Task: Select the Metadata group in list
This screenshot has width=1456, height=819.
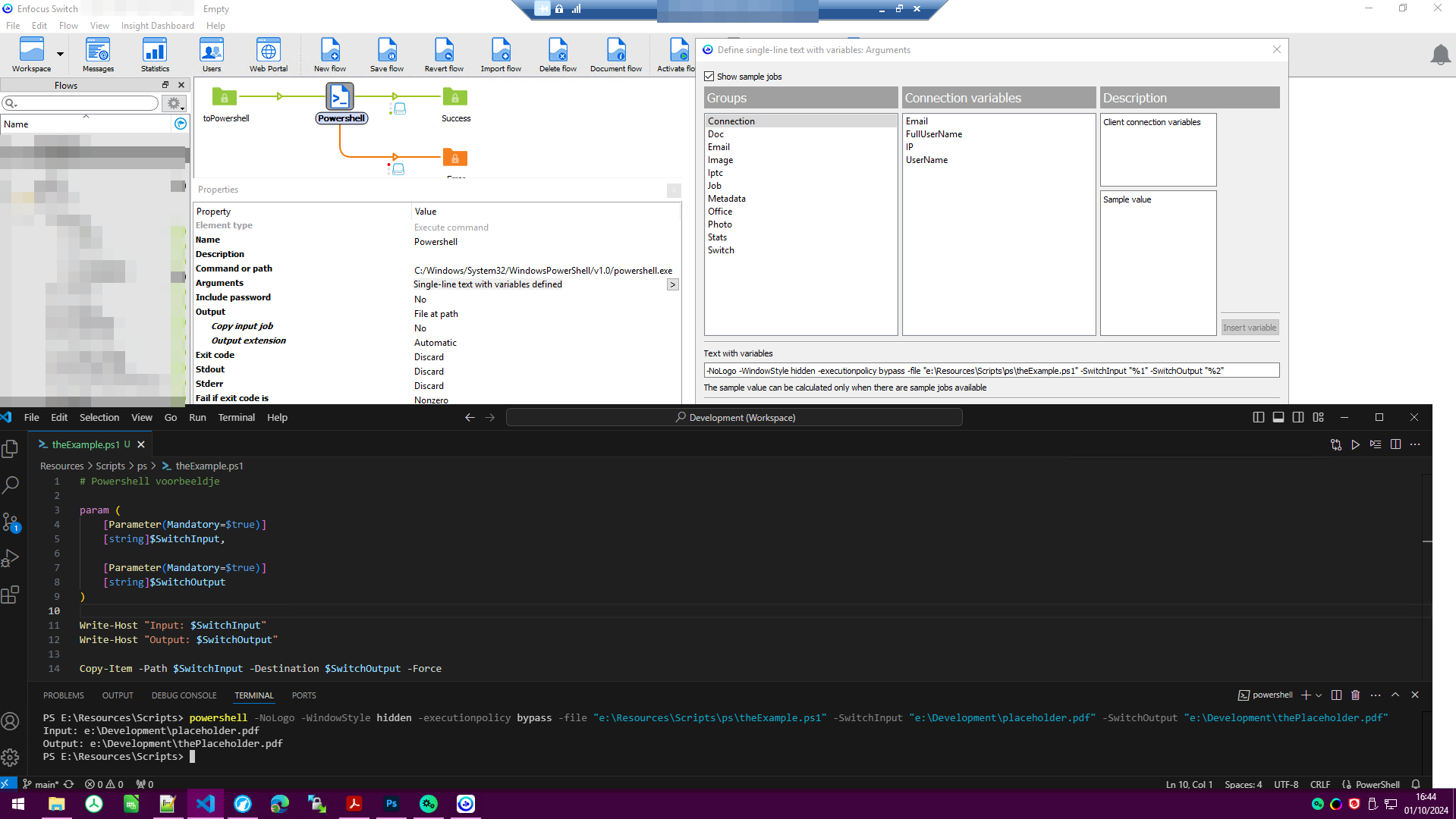Action: click(726, 199)
